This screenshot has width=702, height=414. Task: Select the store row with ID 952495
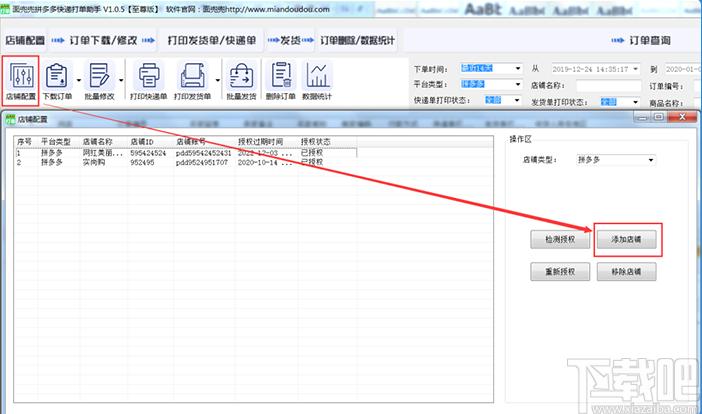[x=185, y=162]
